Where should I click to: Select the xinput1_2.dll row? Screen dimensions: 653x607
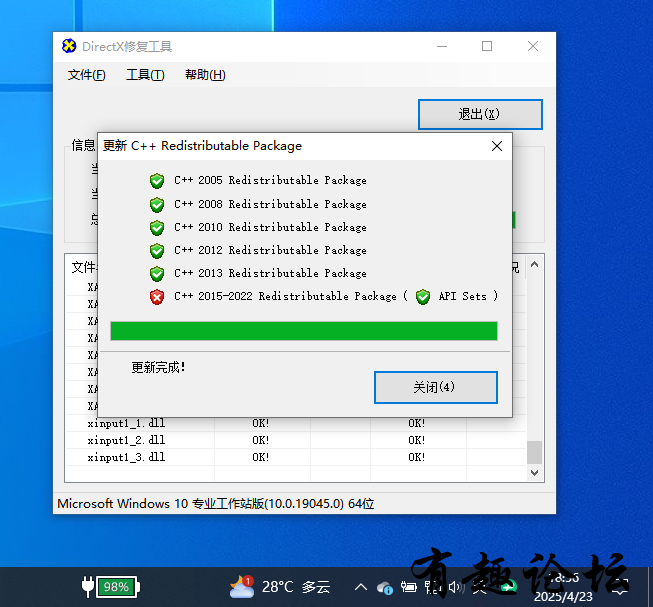click(x=296, y=440)
